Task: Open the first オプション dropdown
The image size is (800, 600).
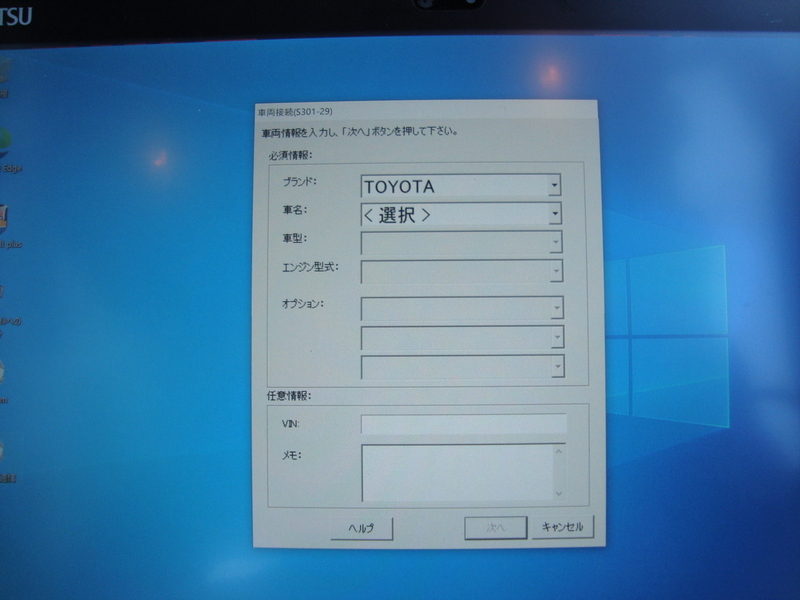Action: pos(462,308)
